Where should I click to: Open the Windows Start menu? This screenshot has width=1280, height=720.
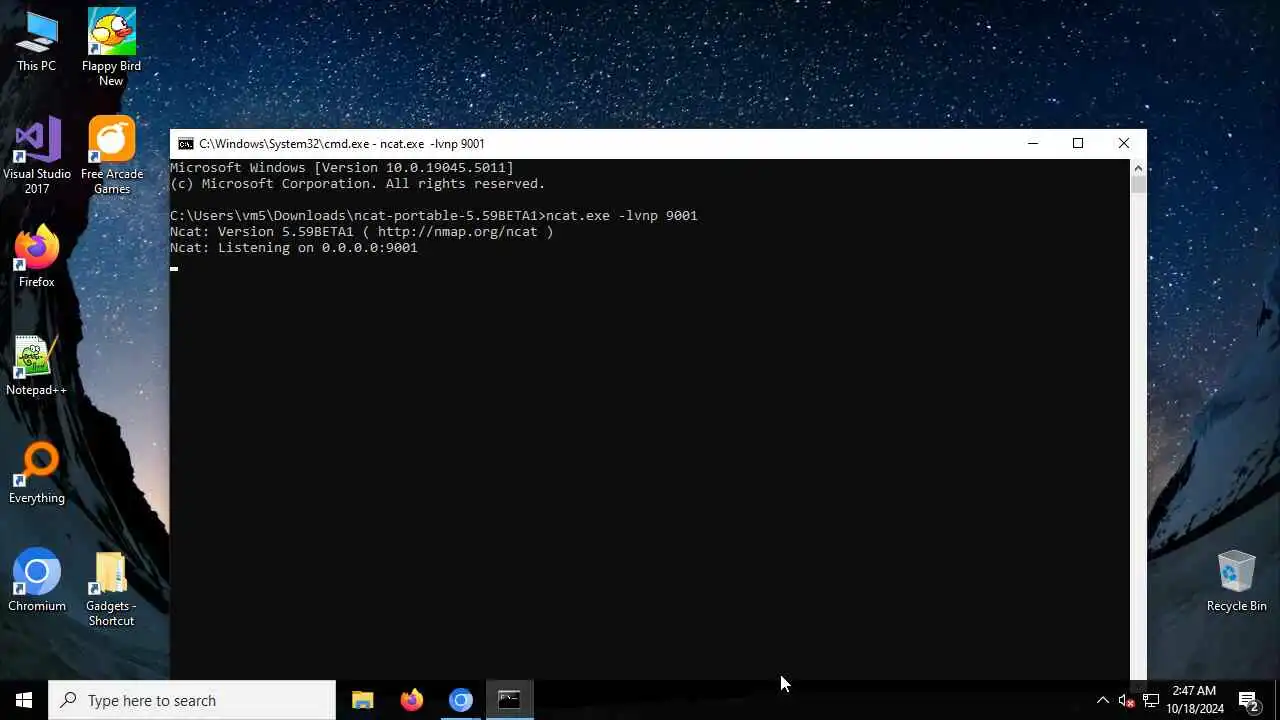point(24,700)
